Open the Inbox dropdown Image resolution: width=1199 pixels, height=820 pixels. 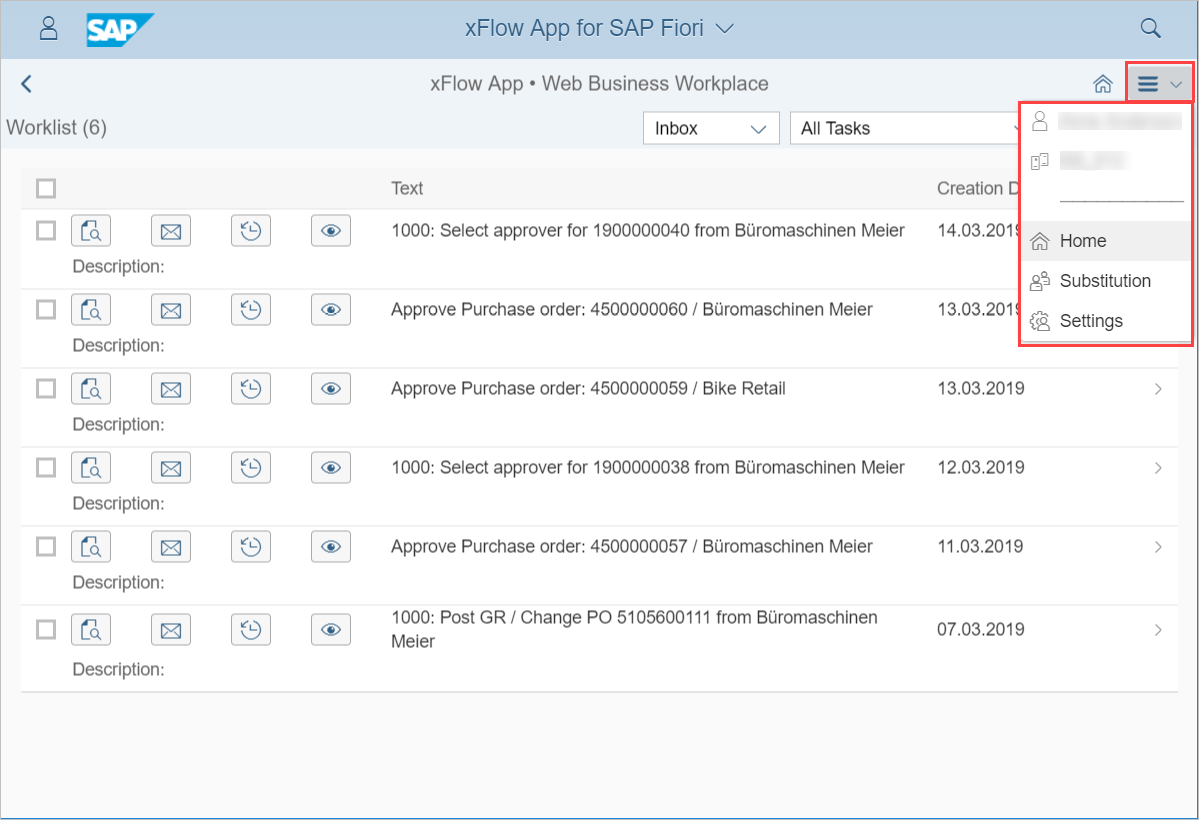[x=710, y=128]
